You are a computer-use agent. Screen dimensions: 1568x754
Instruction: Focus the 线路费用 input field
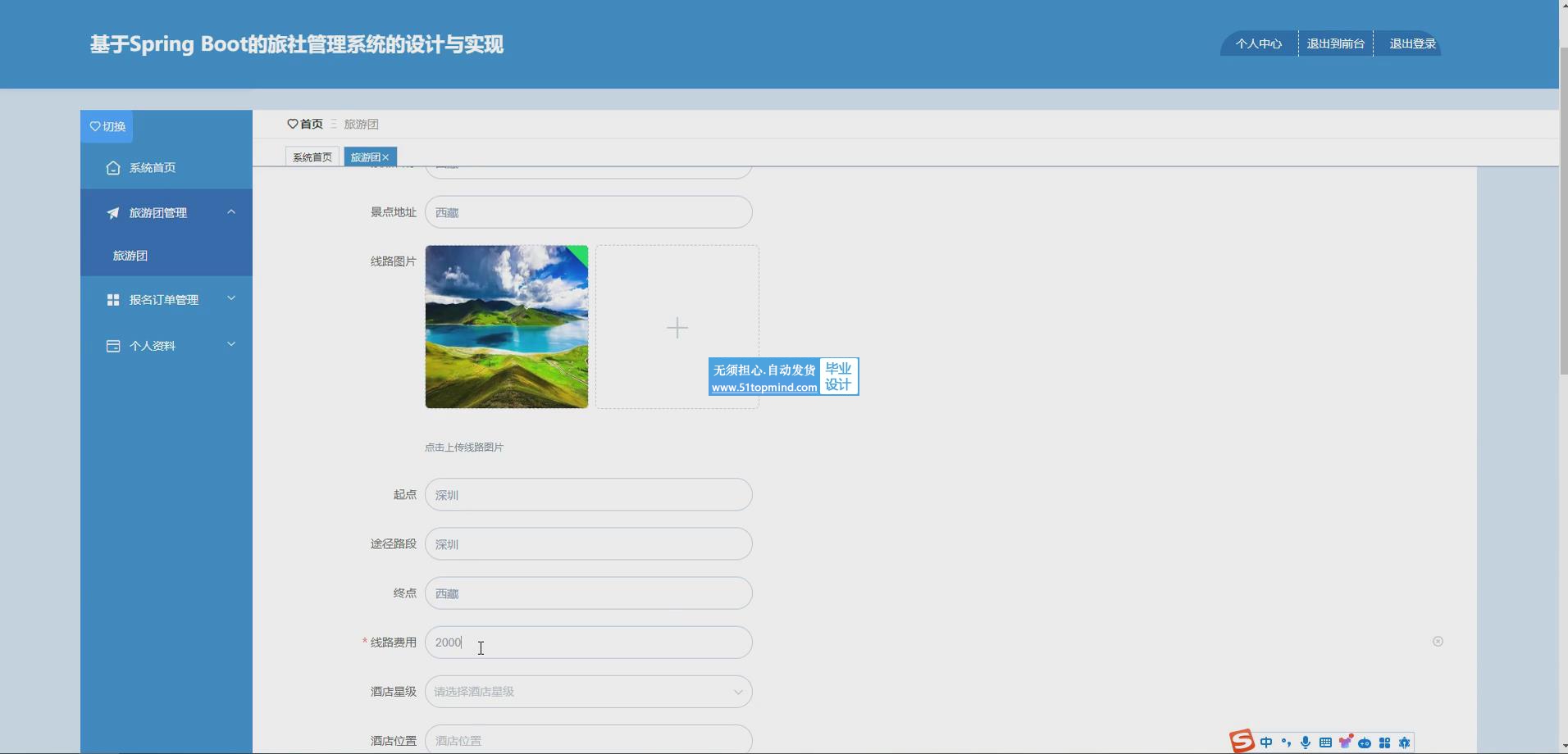(x=589, y=643)
